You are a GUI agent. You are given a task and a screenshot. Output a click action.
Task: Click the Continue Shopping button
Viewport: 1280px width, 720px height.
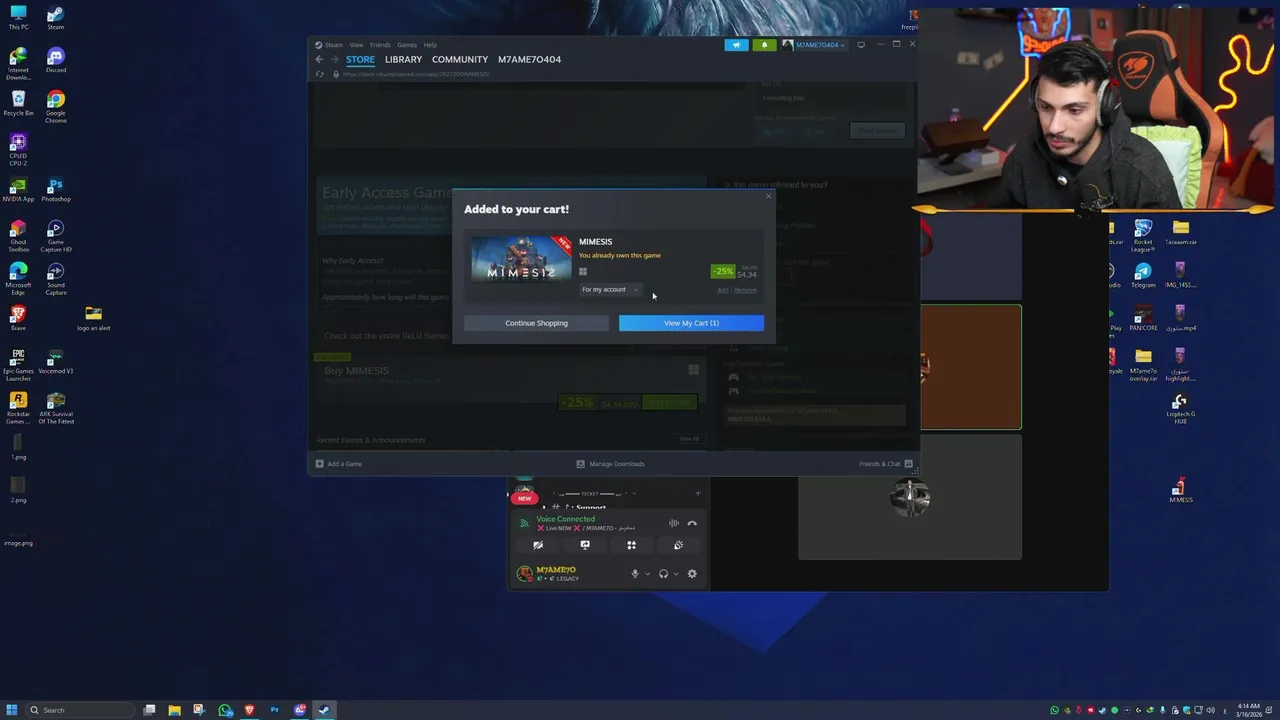coord(536,323)
